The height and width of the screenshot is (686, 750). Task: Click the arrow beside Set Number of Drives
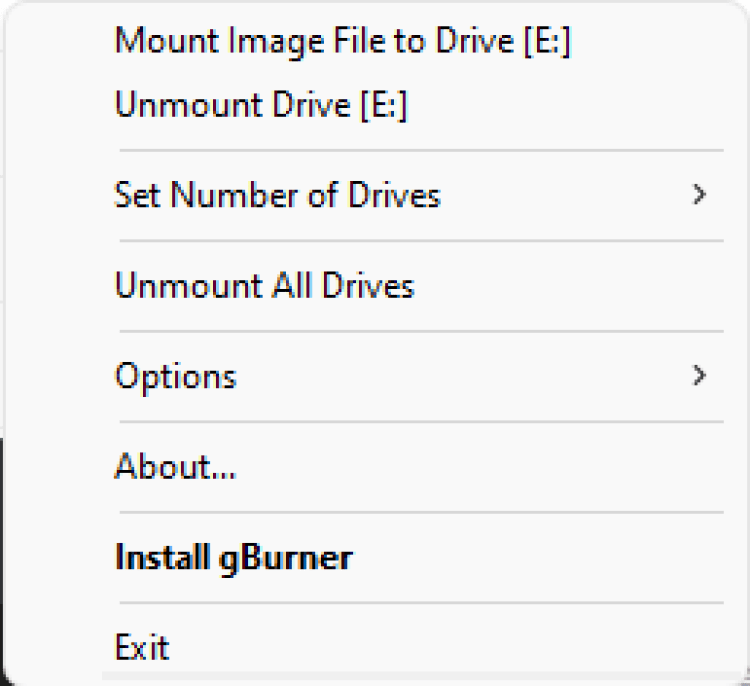tap(699, 195)
